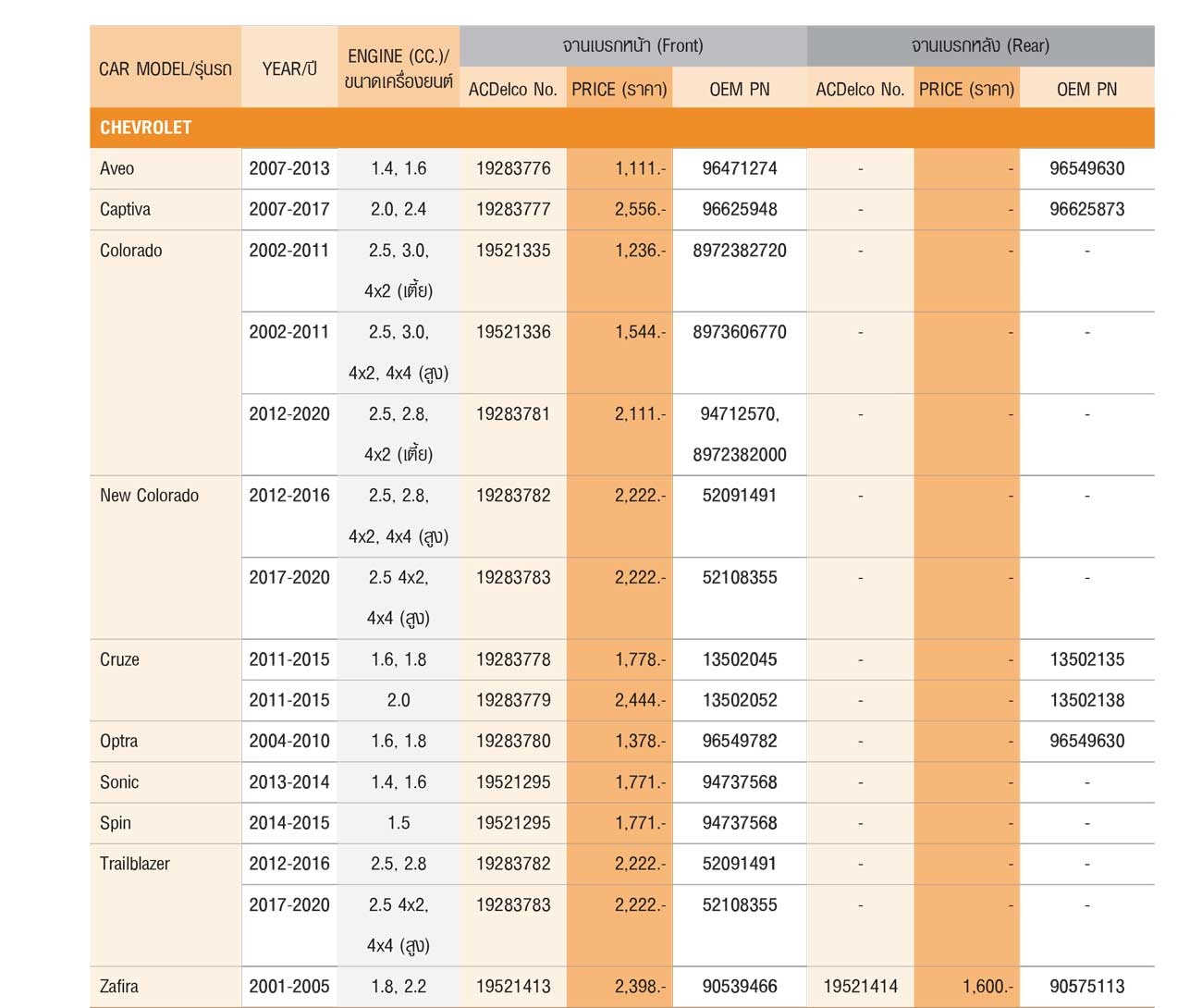
Task: Click the CHEVROLET section header
Action: pos(621,128)
